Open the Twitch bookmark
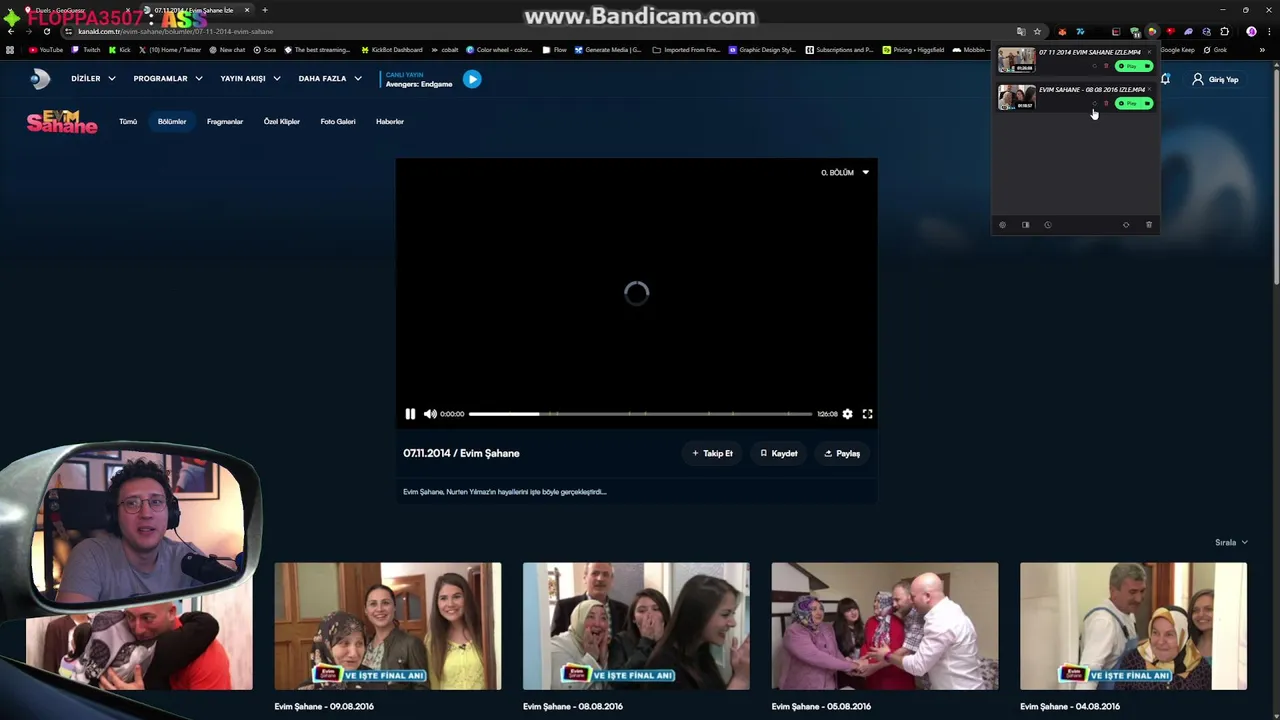1280x720 pixels. tap(86, 50)
